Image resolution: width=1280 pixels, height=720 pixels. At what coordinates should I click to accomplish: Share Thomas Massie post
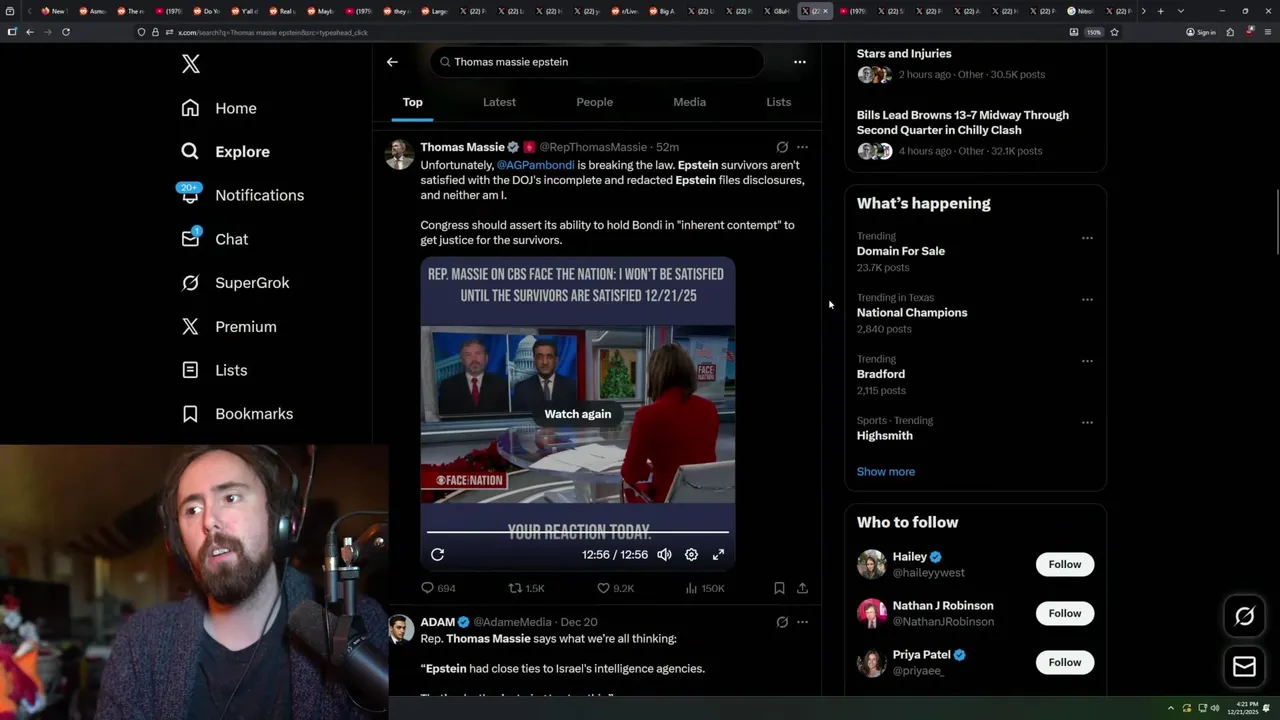coord(802,588)
